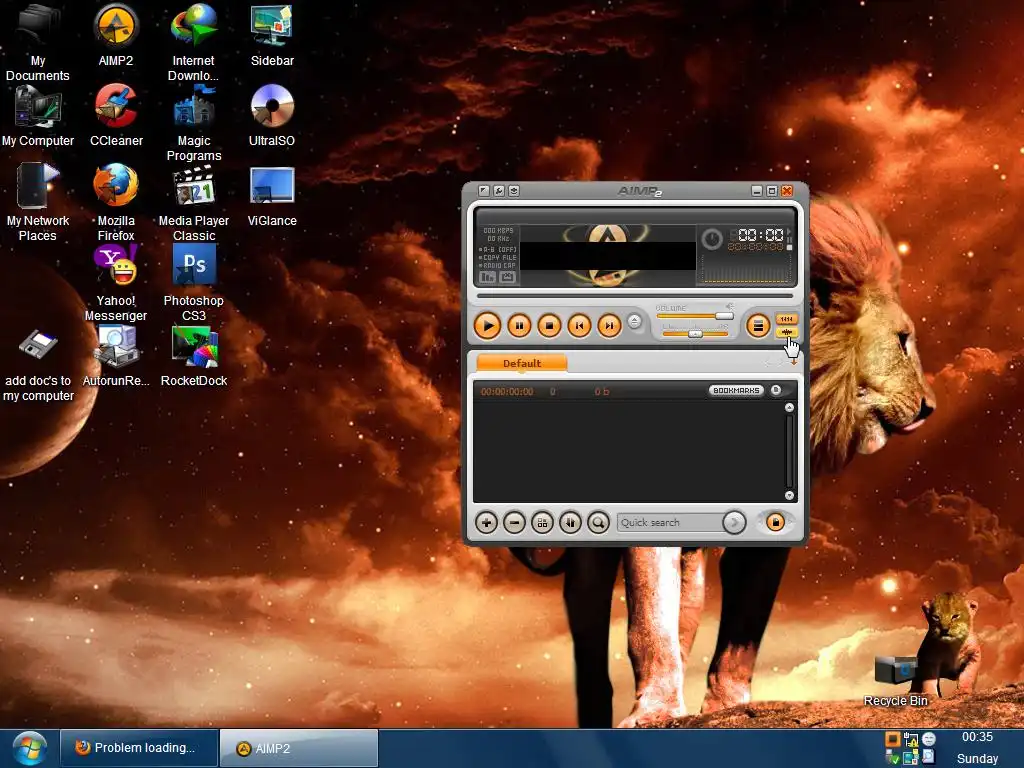
Task: Open the Recycle Bin
Action: point(896,681)
